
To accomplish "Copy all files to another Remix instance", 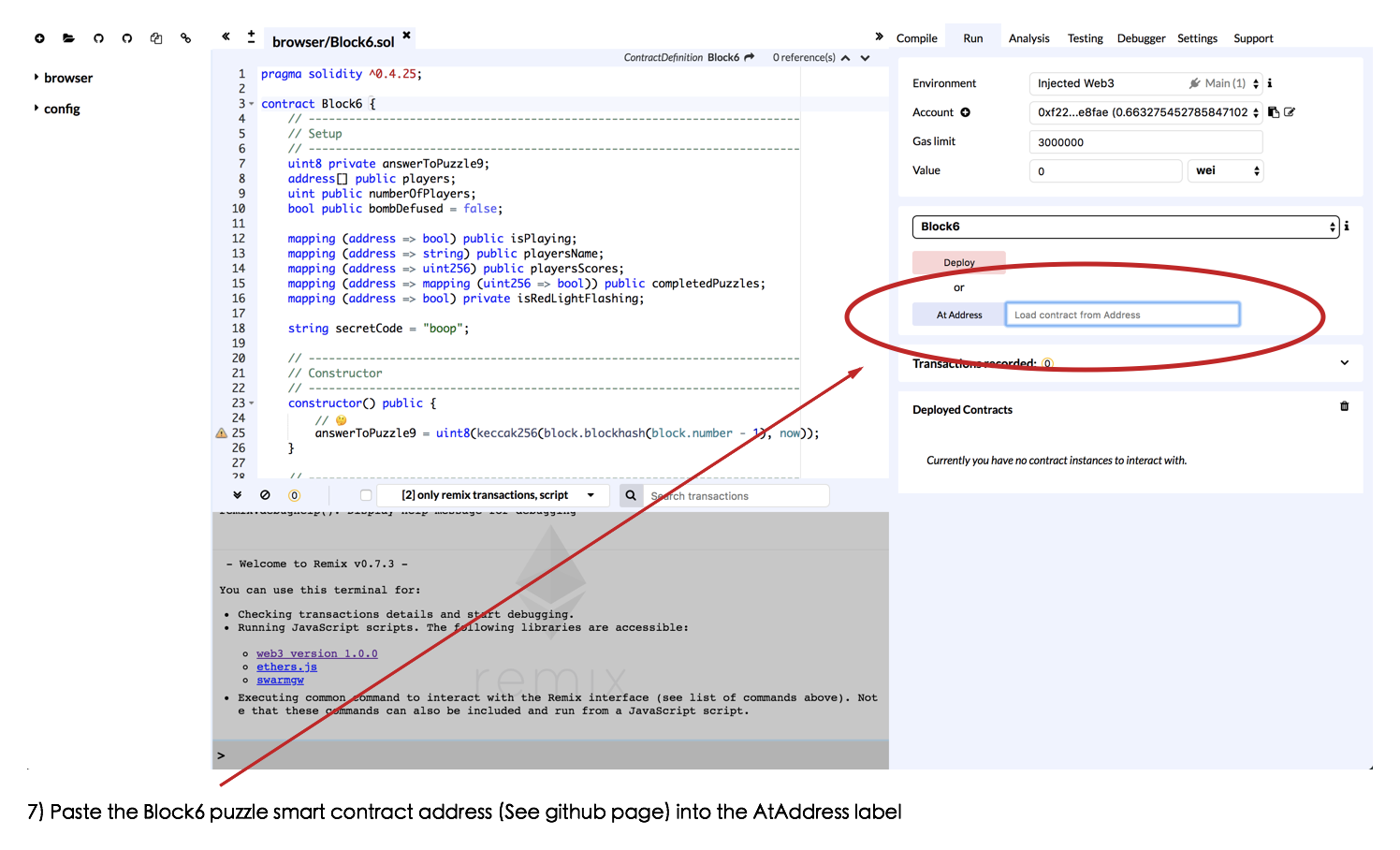I will tap(156, 38).
